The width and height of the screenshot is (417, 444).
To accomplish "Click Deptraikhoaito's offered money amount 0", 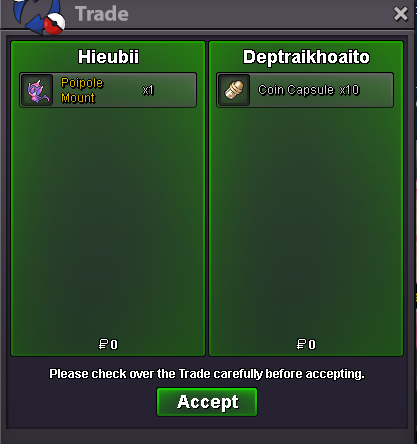I will click(x=312, y=344).
